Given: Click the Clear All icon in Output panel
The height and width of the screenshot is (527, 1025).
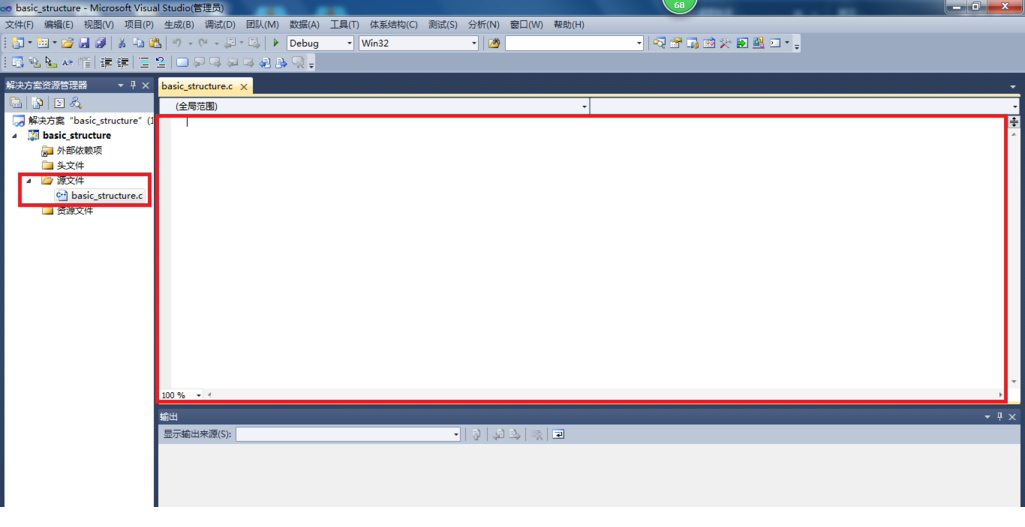Looking at the screenshot, I should (x=537, y=434).
